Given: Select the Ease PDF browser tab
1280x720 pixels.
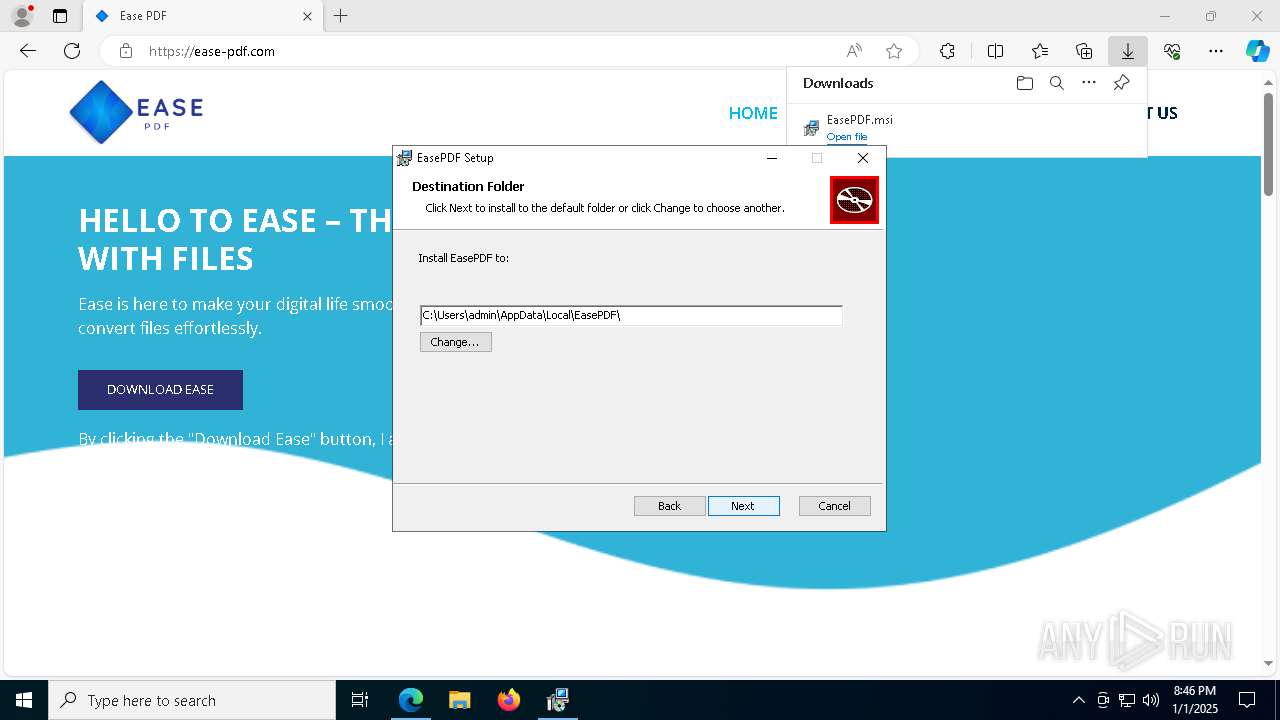Looking at the screenshot, I should [202, 16].
